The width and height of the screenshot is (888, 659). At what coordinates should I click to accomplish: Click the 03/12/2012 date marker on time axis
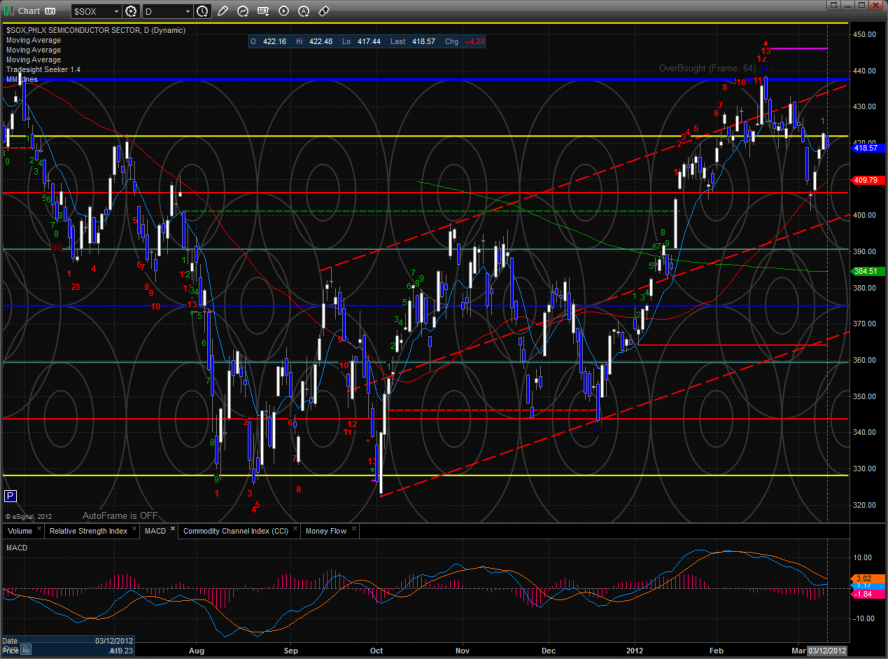point(827,651)
